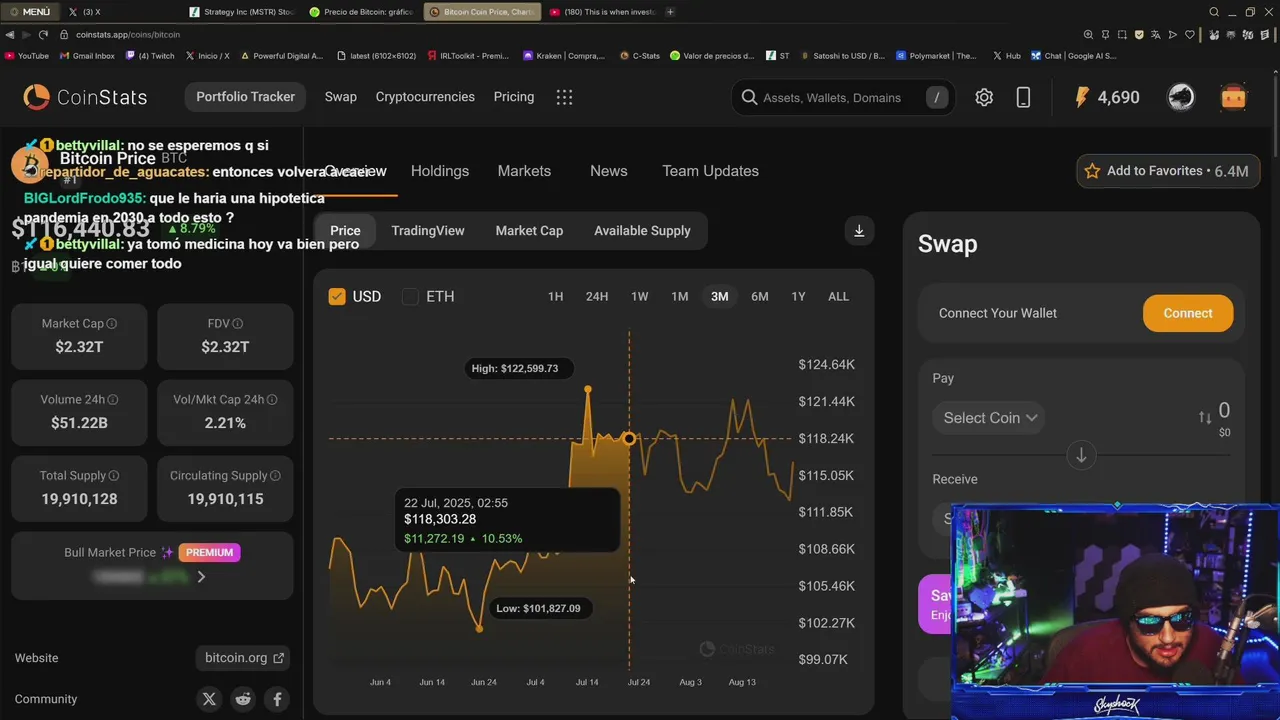Open the apps grid menu icon
This screenshot has height=720, width=1280.
click(x=564, y=97)
